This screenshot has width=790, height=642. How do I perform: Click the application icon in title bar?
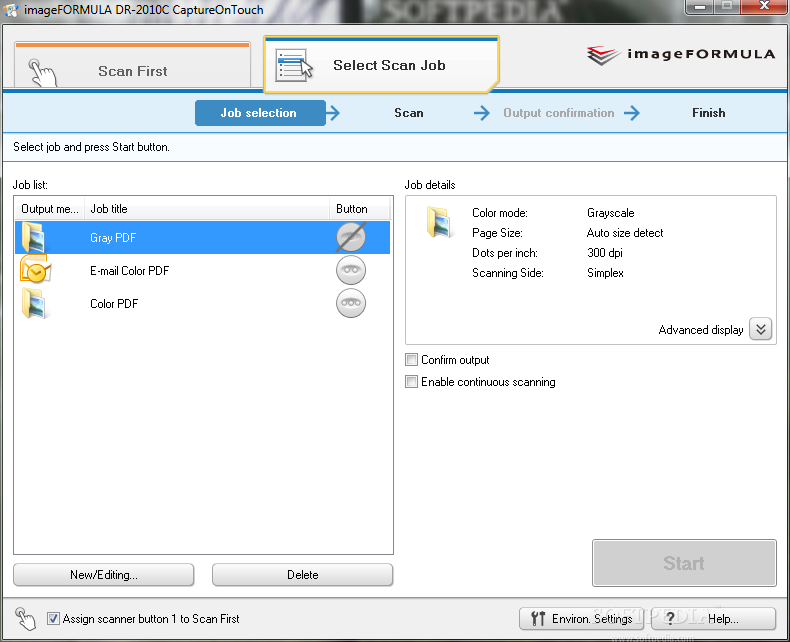11,10
